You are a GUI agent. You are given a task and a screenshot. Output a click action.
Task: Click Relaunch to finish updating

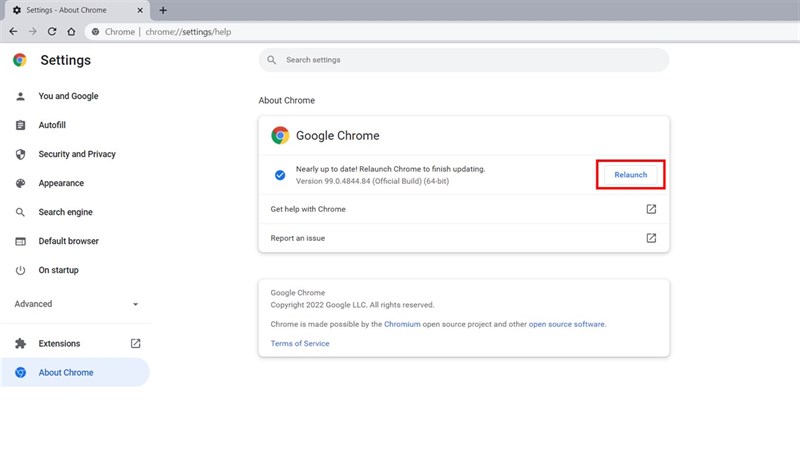[631, 175]
